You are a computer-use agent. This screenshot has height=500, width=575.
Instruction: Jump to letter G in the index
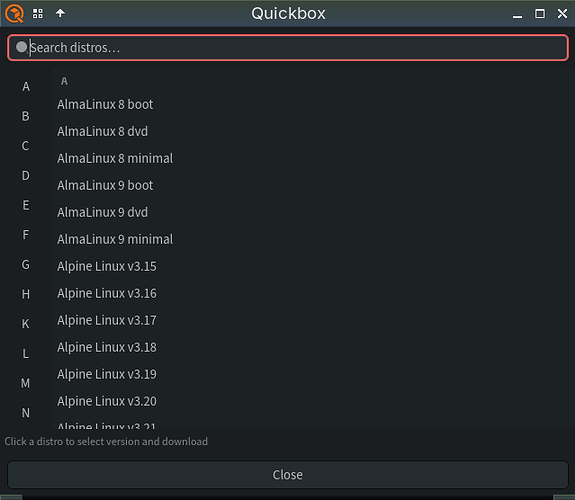(x=25, y=264)
